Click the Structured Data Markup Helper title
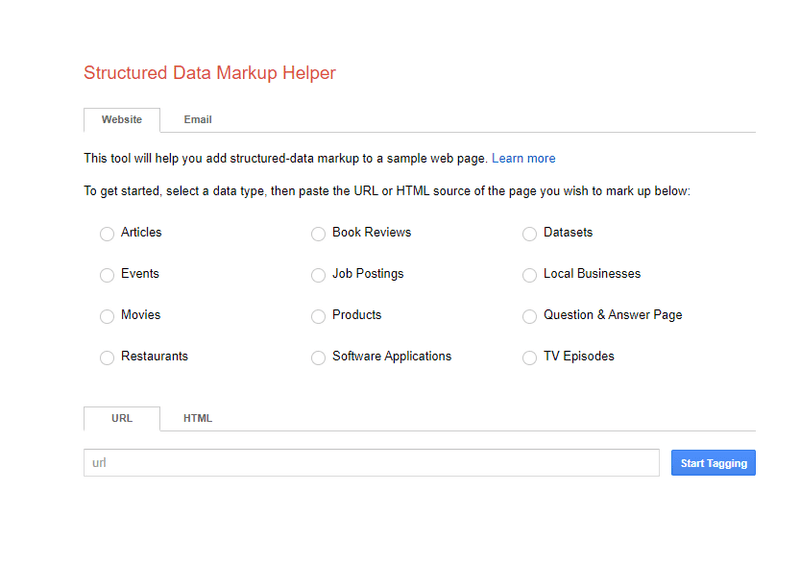 coord(209,73)
